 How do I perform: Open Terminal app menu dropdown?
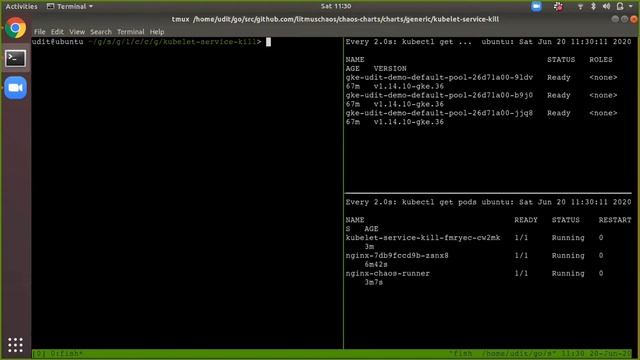tap(70, 6)
